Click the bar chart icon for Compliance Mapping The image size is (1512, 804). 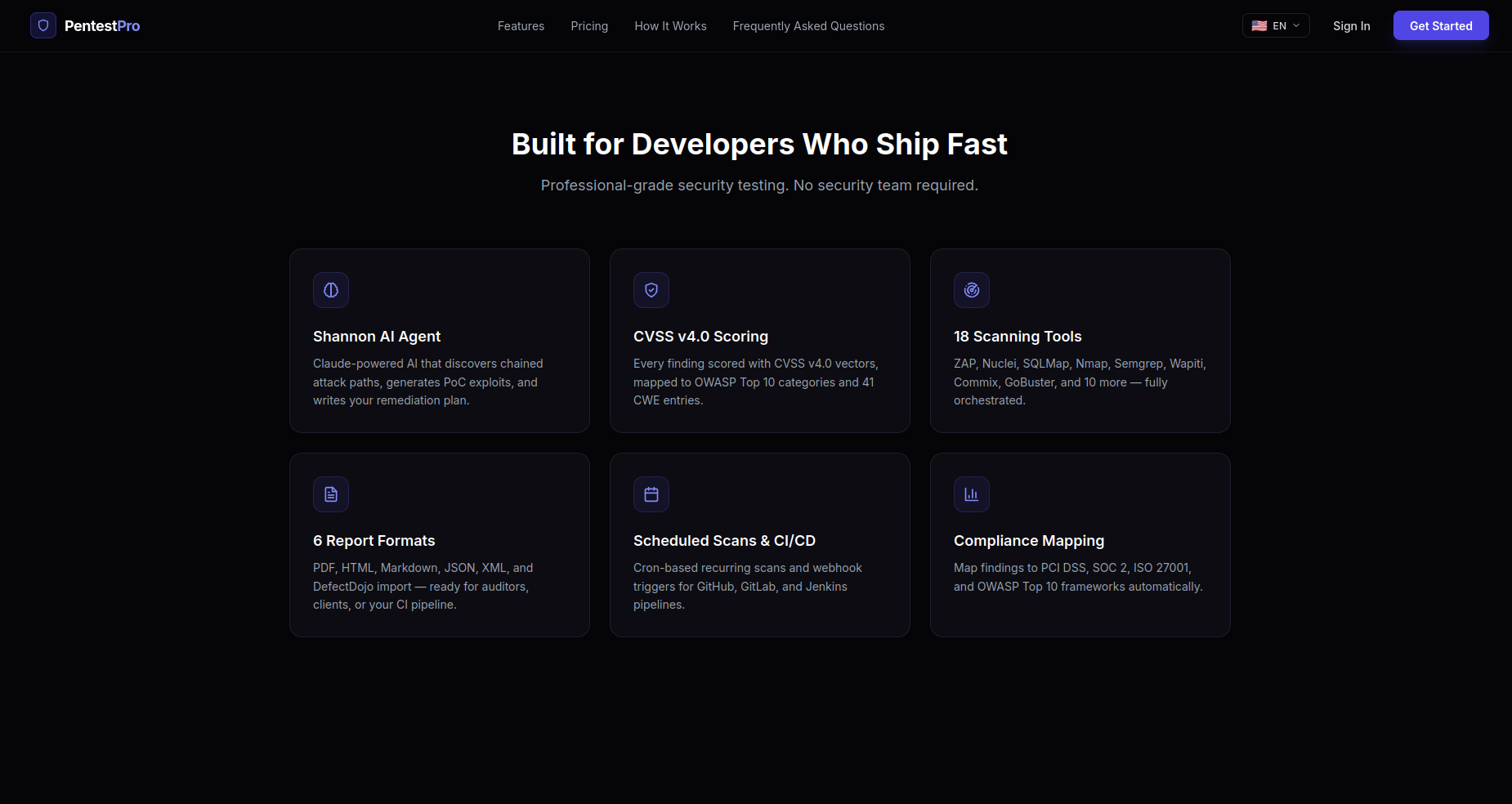(x=972, y=494)
